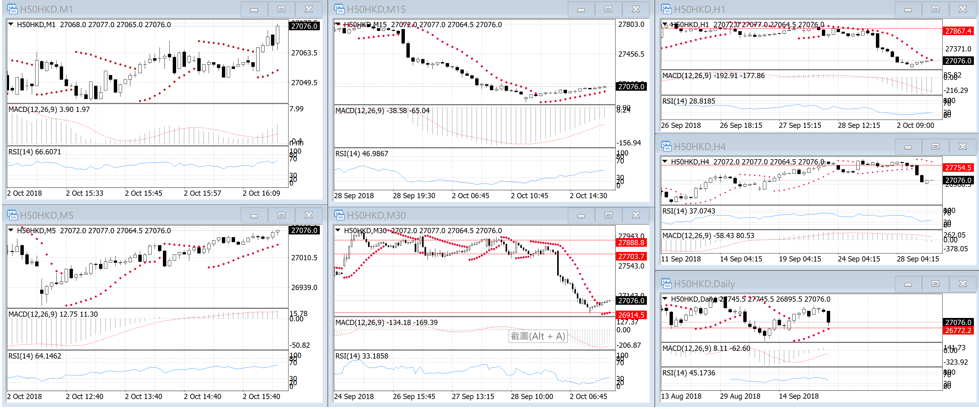This screenshot has height=409, width=979.
Task: Click RSI(14) 28.8185 label in H1
Action: [x=688, y=99]
